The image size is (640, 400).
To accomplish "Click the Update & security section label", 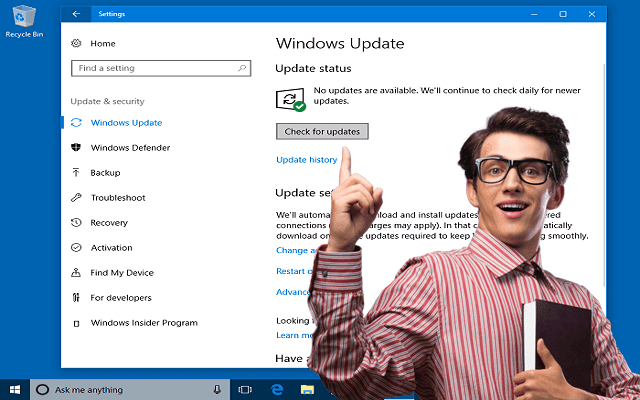I will click(107, 101).
